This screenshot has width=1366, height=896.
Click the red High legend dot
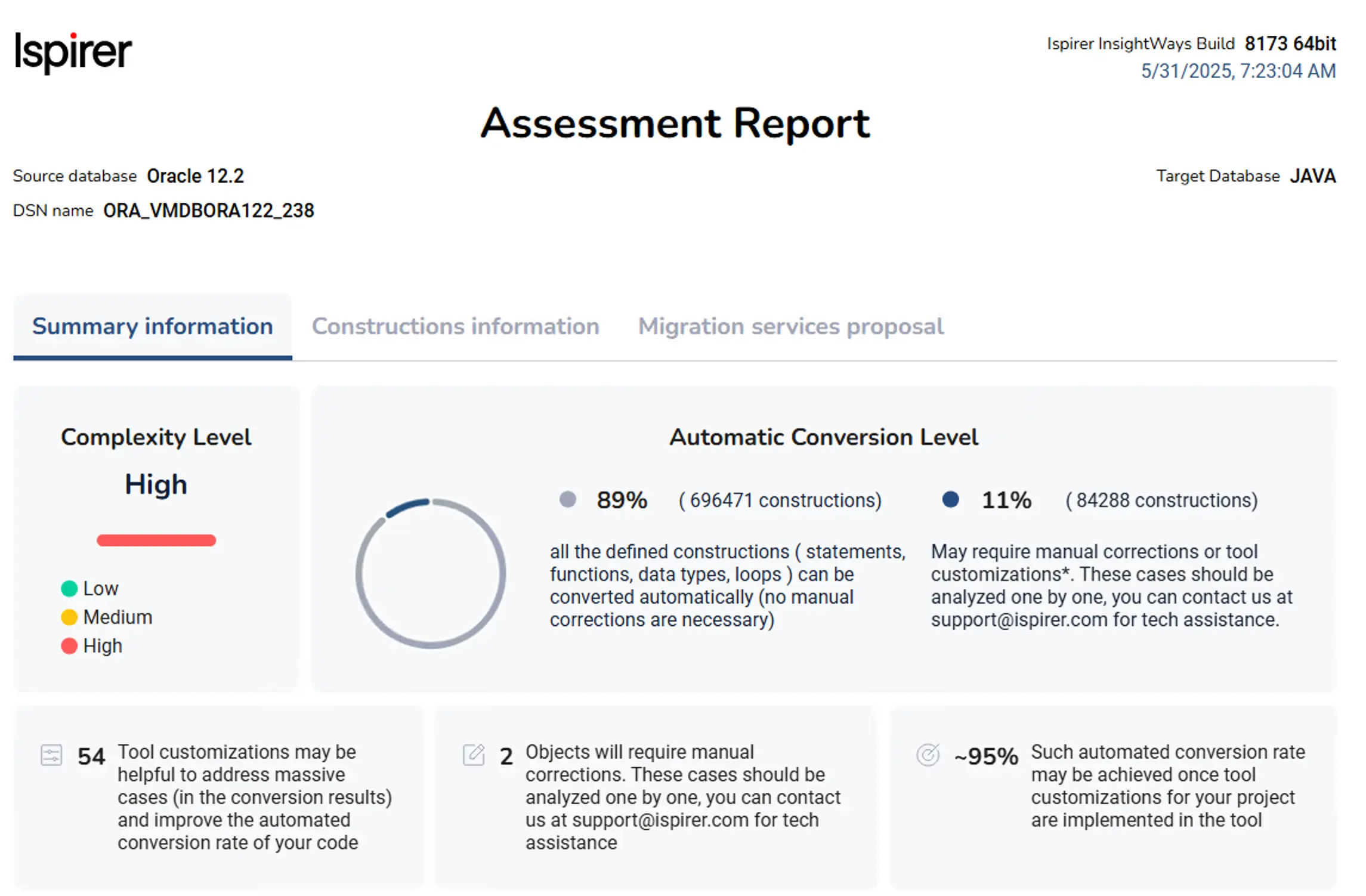pyautogui.click(x=69, y=646)
